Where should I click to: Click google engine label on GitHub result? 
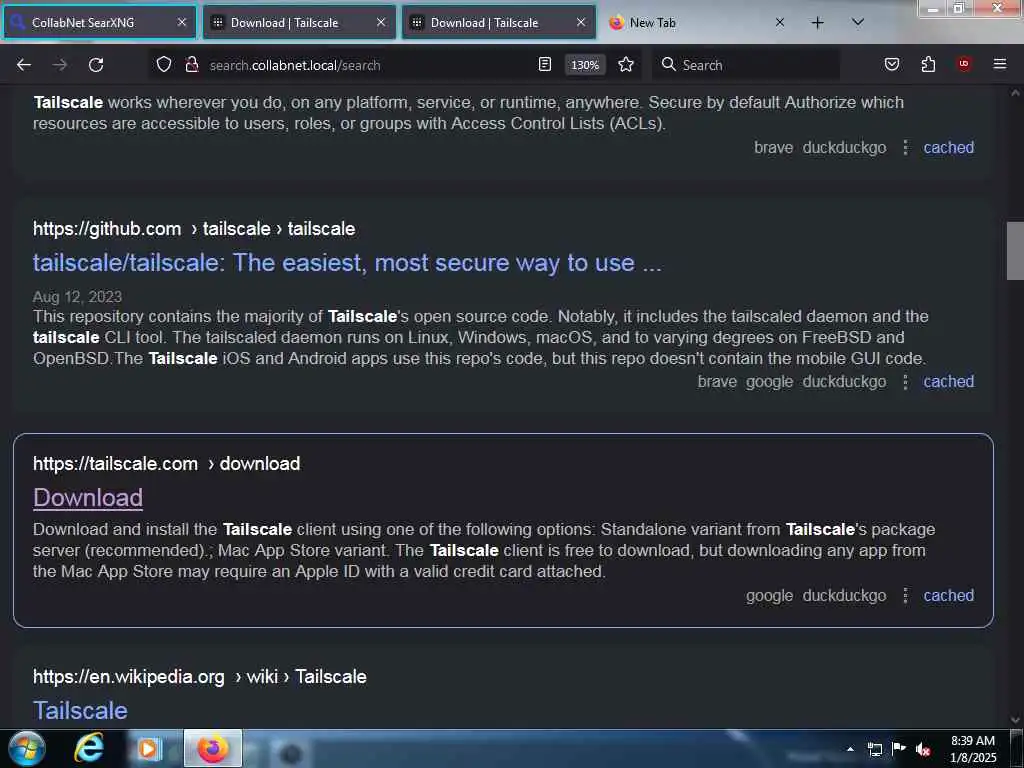pyautogui.click(x=769, y=381)
